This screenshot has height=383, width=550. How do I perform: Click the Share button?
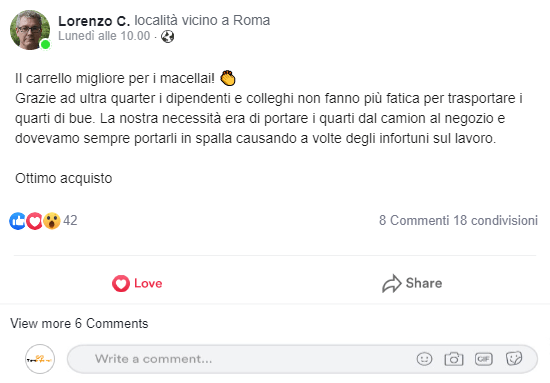(x=412, y=283)
